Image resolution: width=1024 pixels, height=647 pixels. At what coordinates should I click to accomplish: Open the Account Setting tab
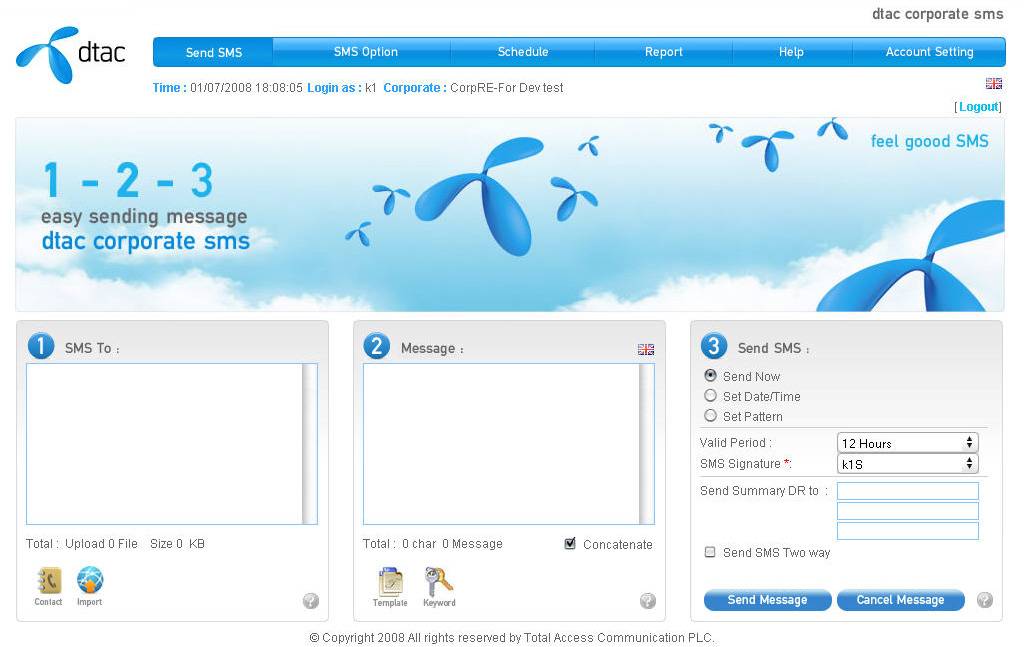[929, 52]
